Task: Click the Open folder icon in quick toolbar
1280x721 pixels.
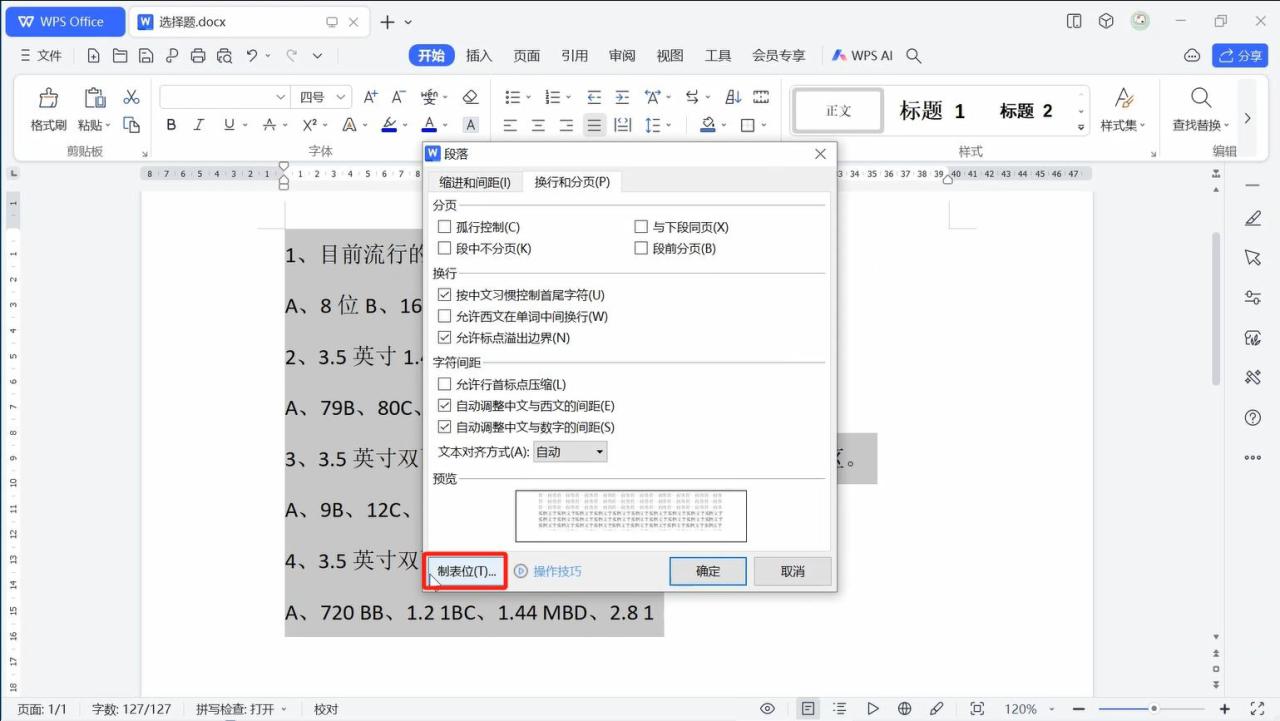Action: point(120,56)
